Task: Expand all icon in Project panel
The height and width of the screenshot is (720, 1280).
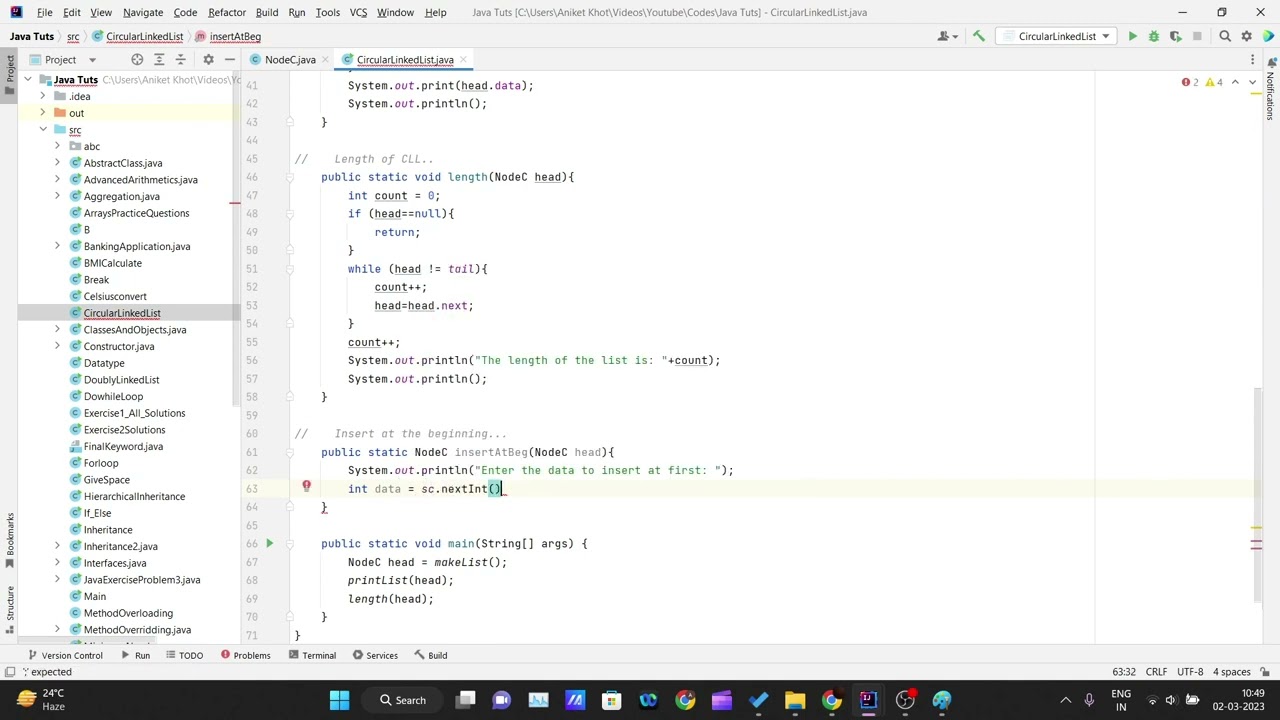Action: tap(161, 60)
